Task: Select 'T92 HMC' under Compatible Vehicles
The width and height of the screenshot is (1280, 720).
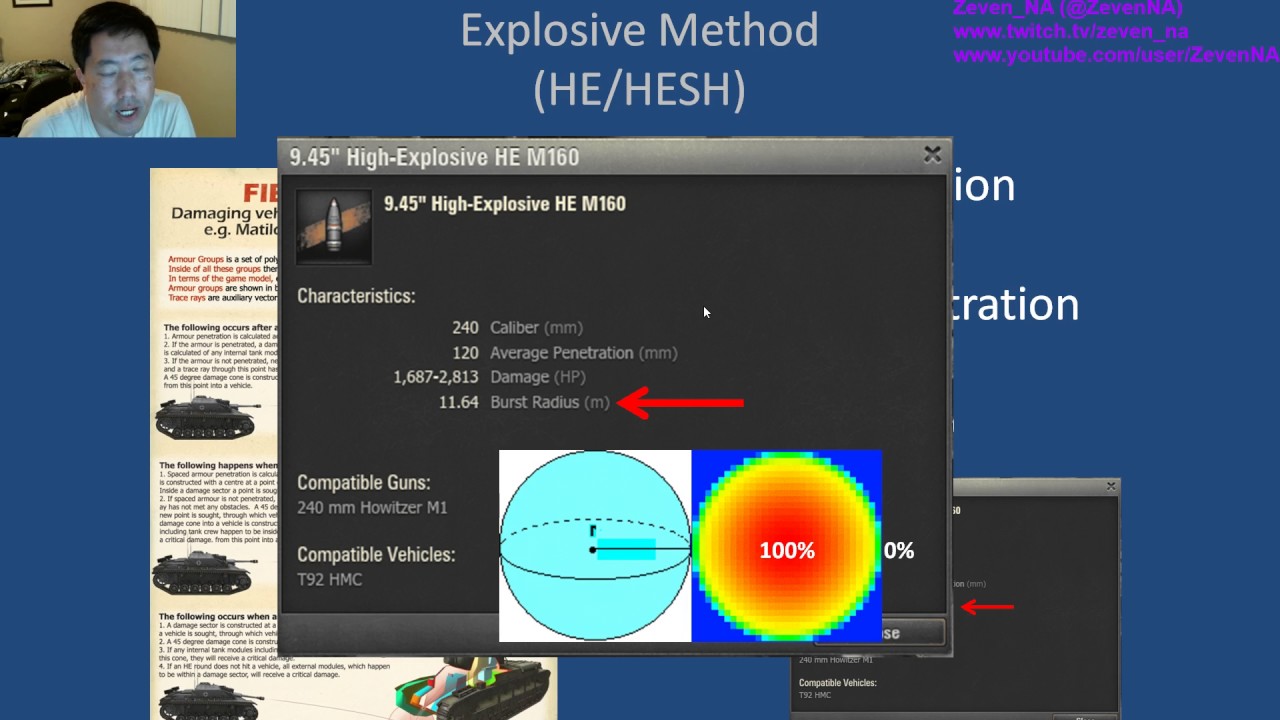Action: coord(329,580)
